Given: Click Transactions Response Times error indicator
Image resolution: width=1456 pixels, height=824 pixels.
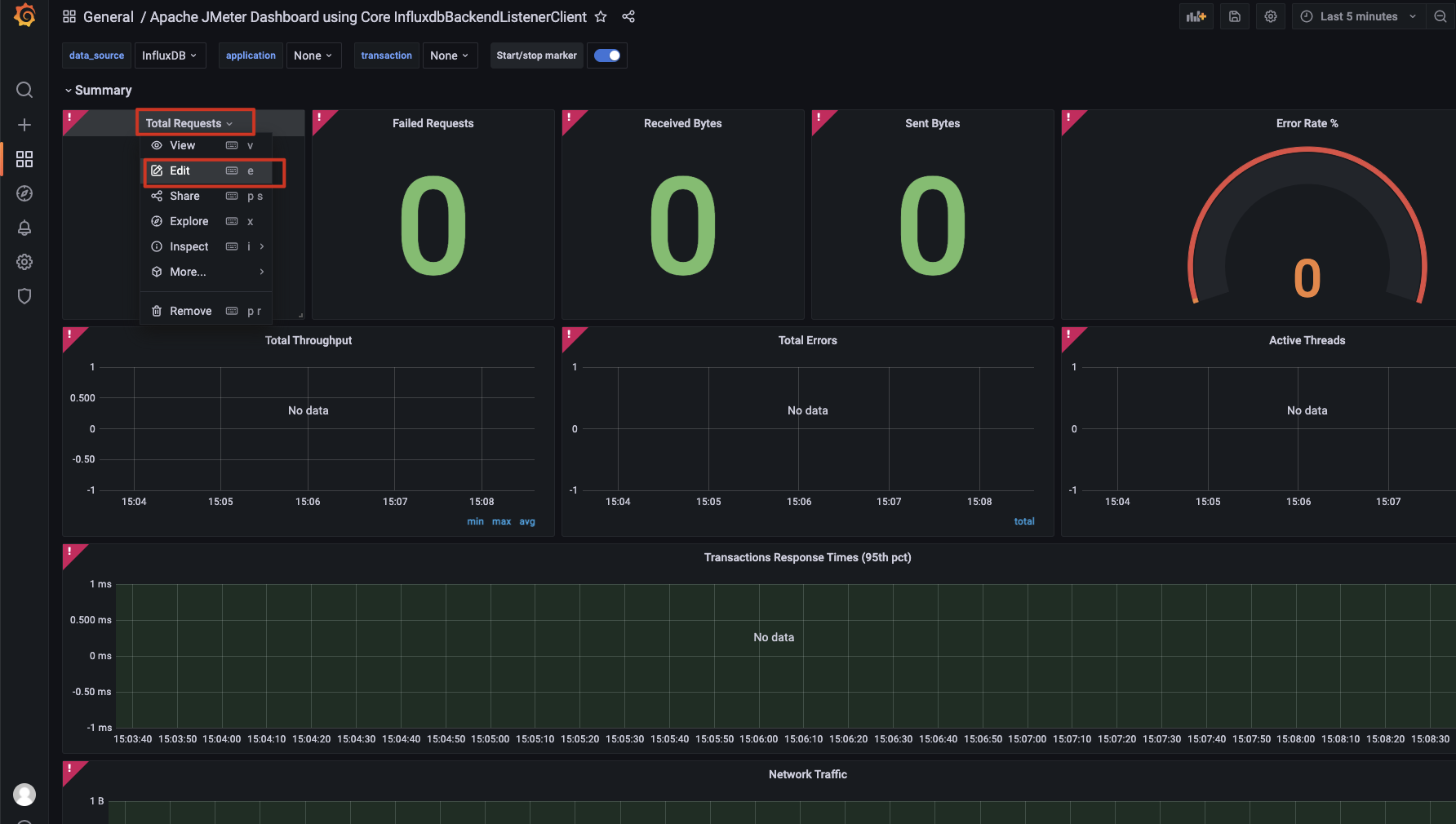Looking at the screenshot, I should [x=70, y=552].
